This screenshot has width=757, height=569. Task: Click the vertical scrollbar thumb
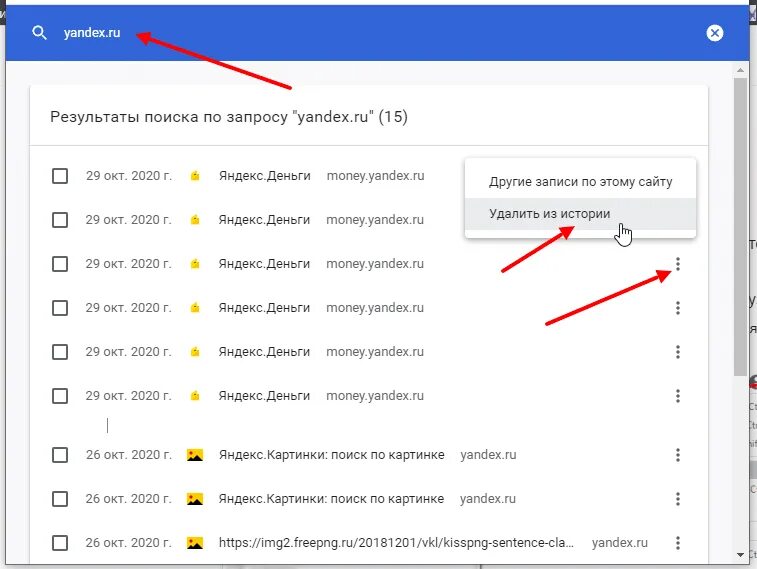(x=741, y=226)
